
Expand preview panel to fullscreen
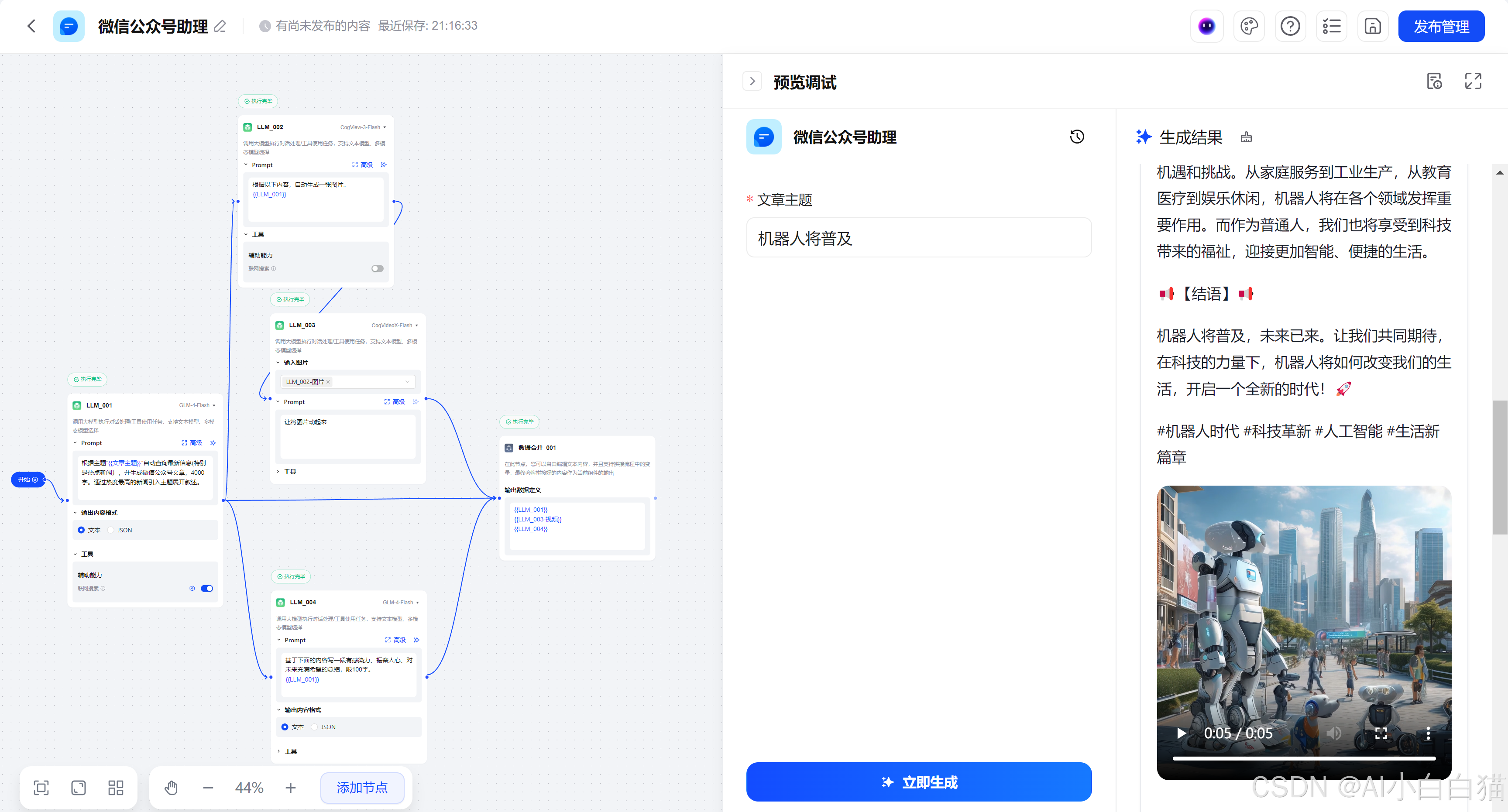coord(1474,81)
